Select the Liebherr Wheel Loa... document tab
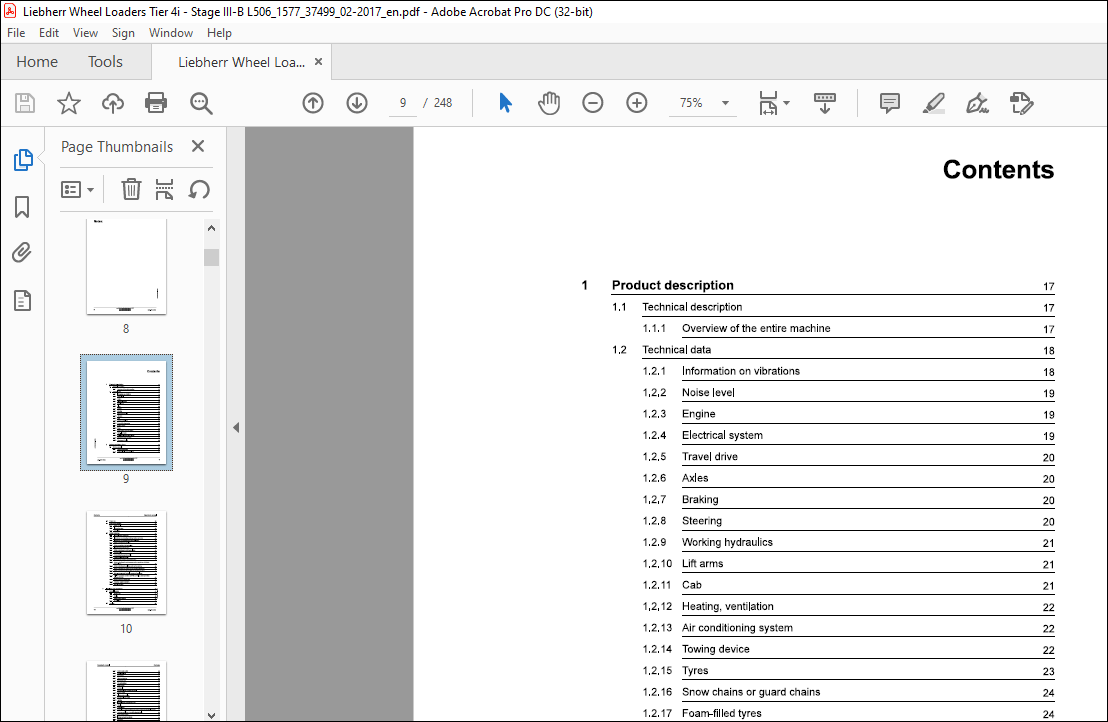The image size is (1108, 722). [x=241, y=62]
